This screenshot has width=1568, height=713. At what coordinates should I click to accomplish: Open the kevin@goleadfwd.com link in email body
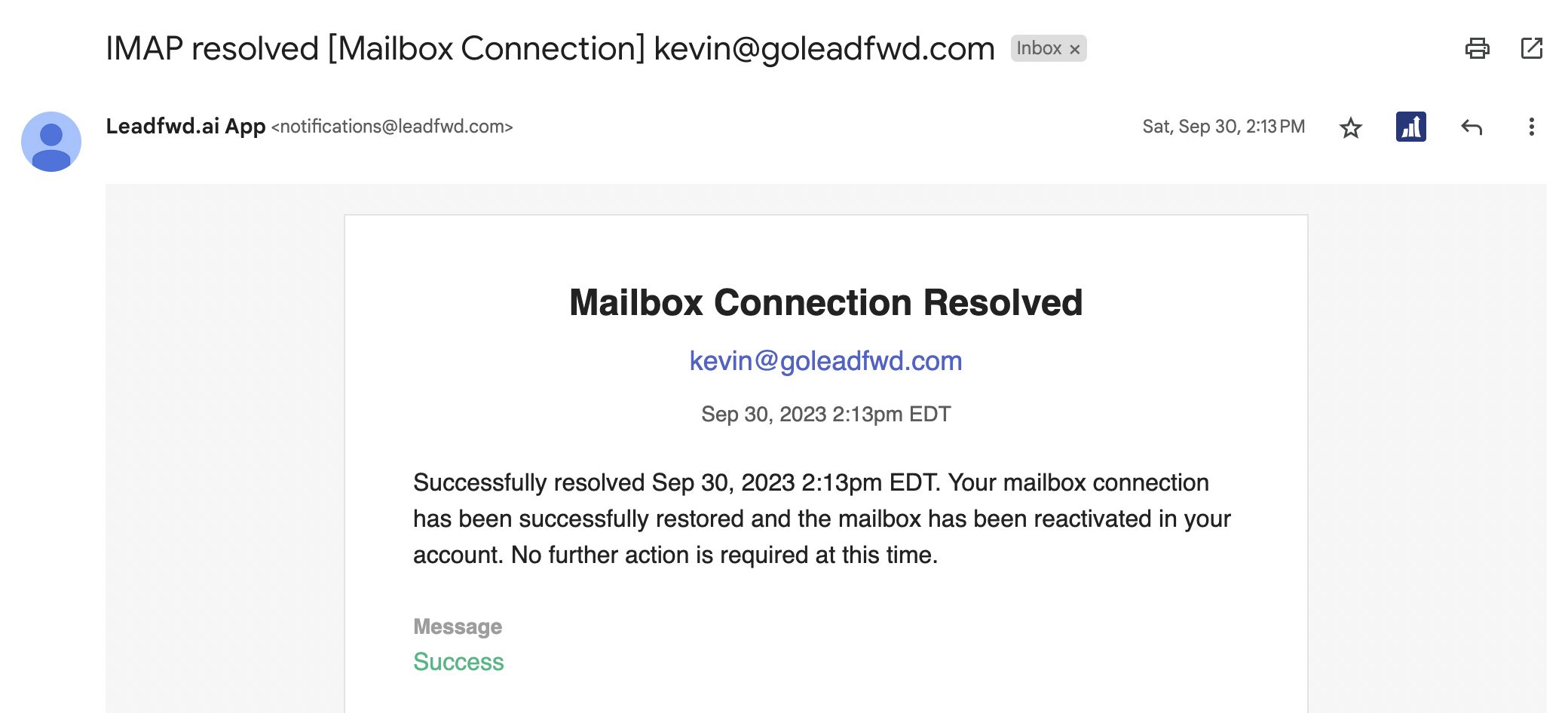point(825,361)
